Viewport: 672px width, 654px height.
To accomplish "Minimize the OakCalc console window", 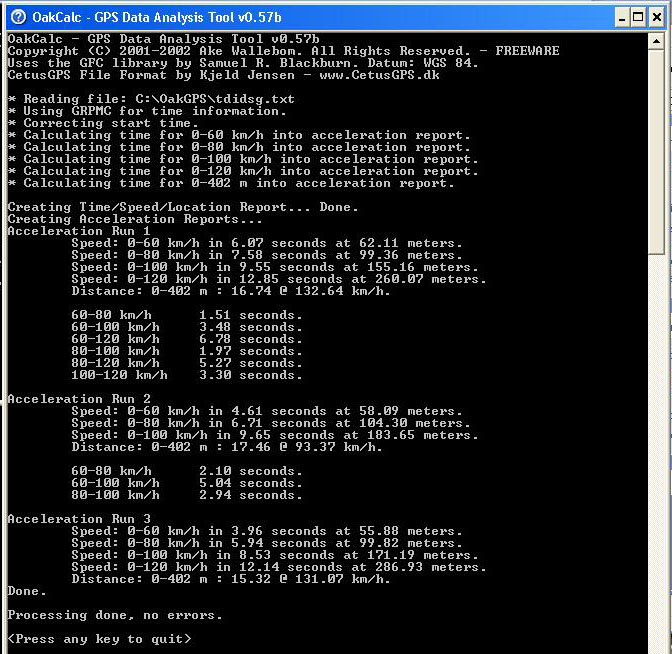I will 622,18.
